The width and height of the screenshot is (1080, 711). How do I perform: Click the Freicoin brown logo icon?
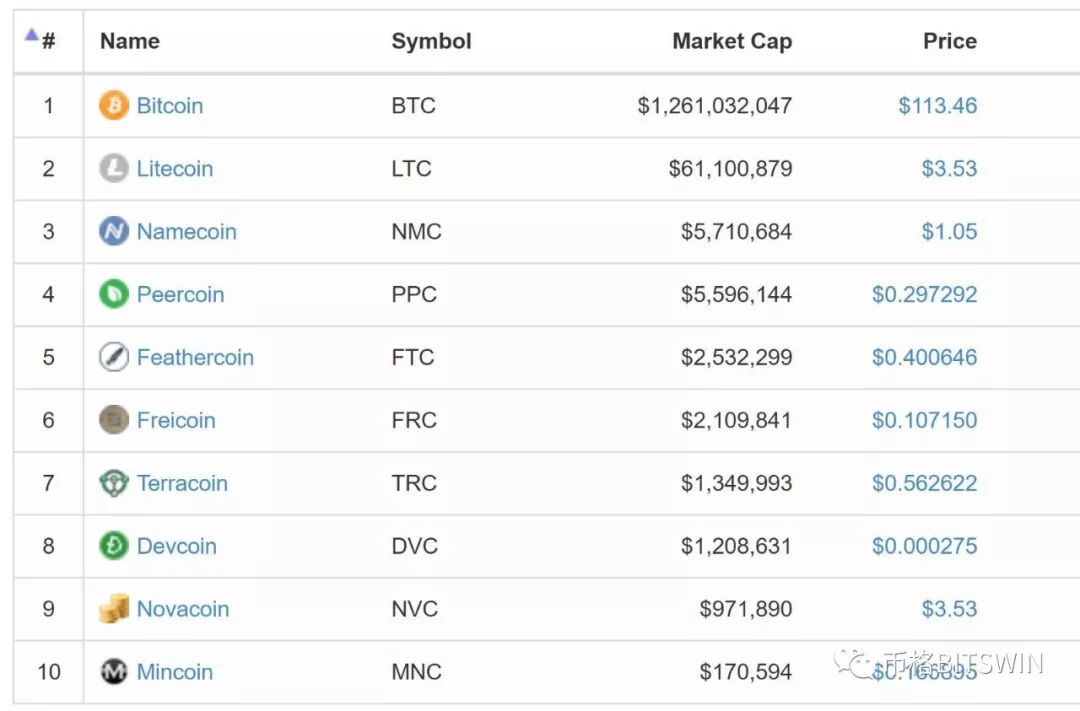[114, 420]
